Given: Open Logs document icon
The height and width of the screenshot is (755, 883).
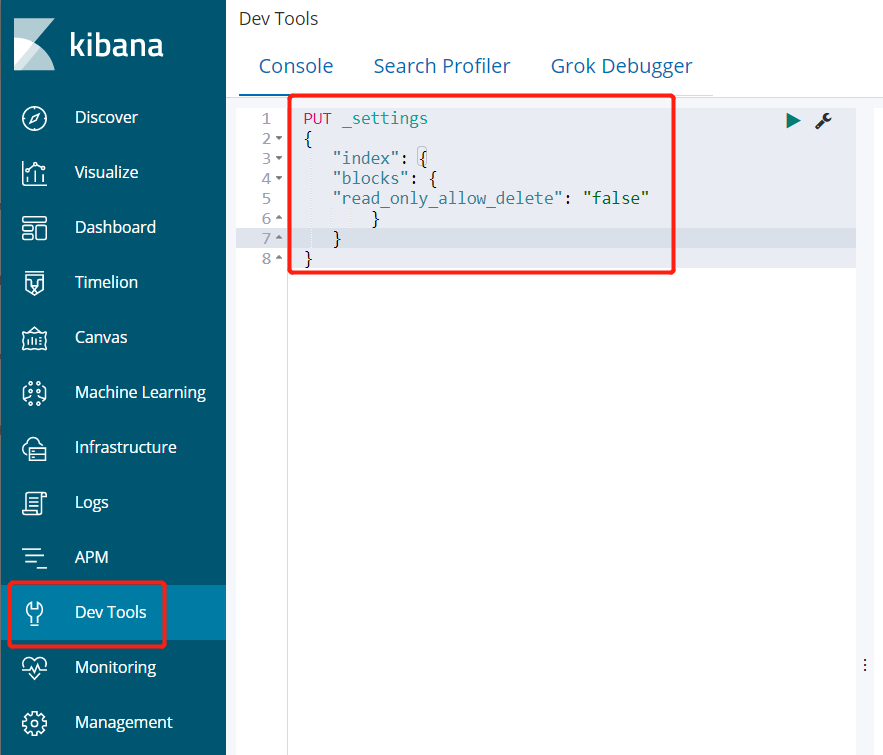Looking at the screenshot, I should pyautogui.click(x=34, y=503).
